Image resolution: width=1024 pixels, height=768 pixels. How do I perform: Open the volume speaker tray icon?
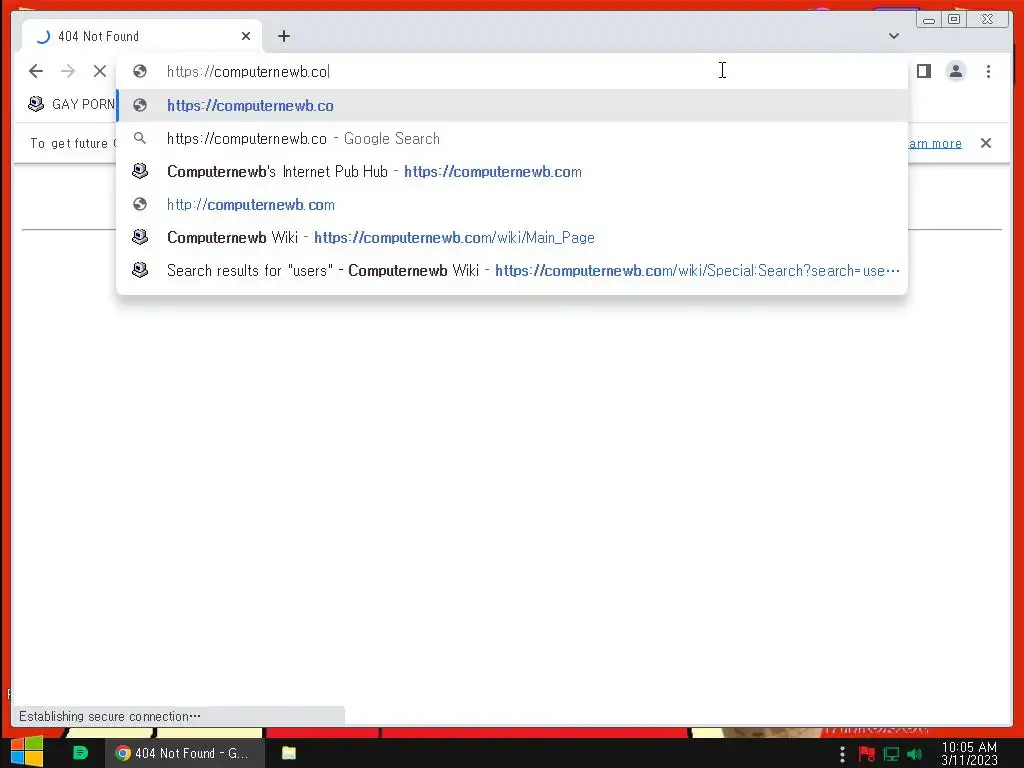(x=914, y=754)
